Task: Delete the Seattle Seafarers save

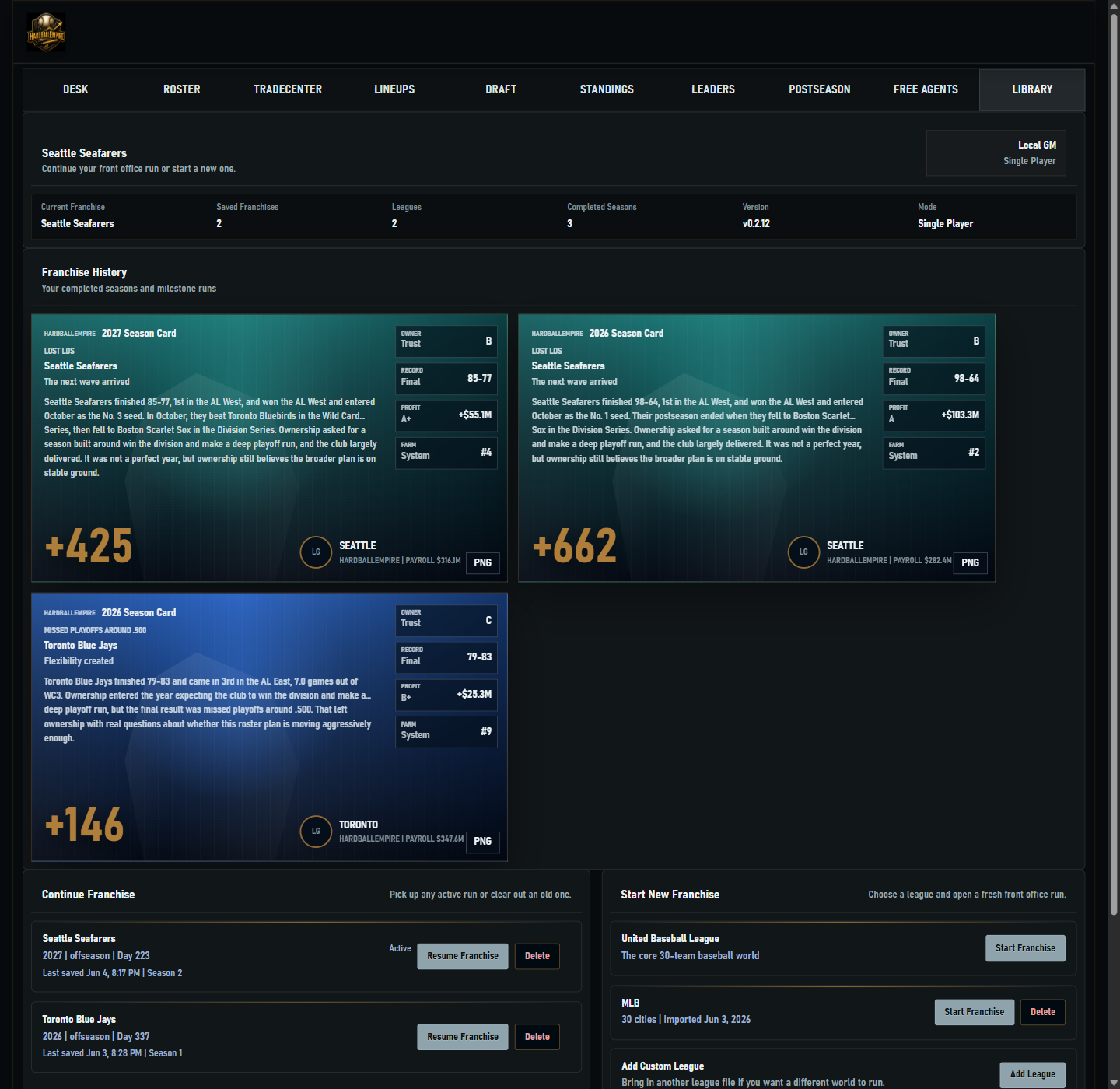Action: pos(537,956)
